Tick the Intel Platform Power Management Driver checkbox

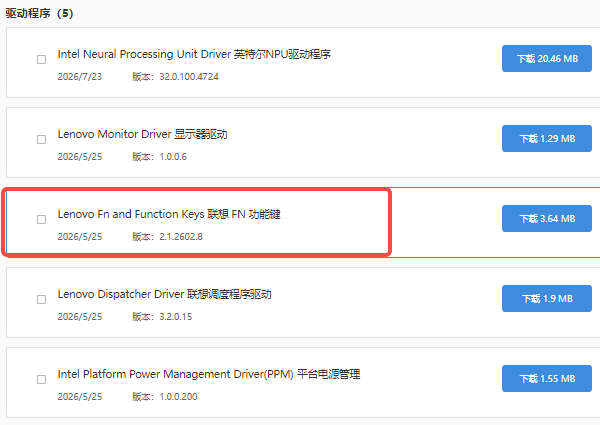[41, 379]
